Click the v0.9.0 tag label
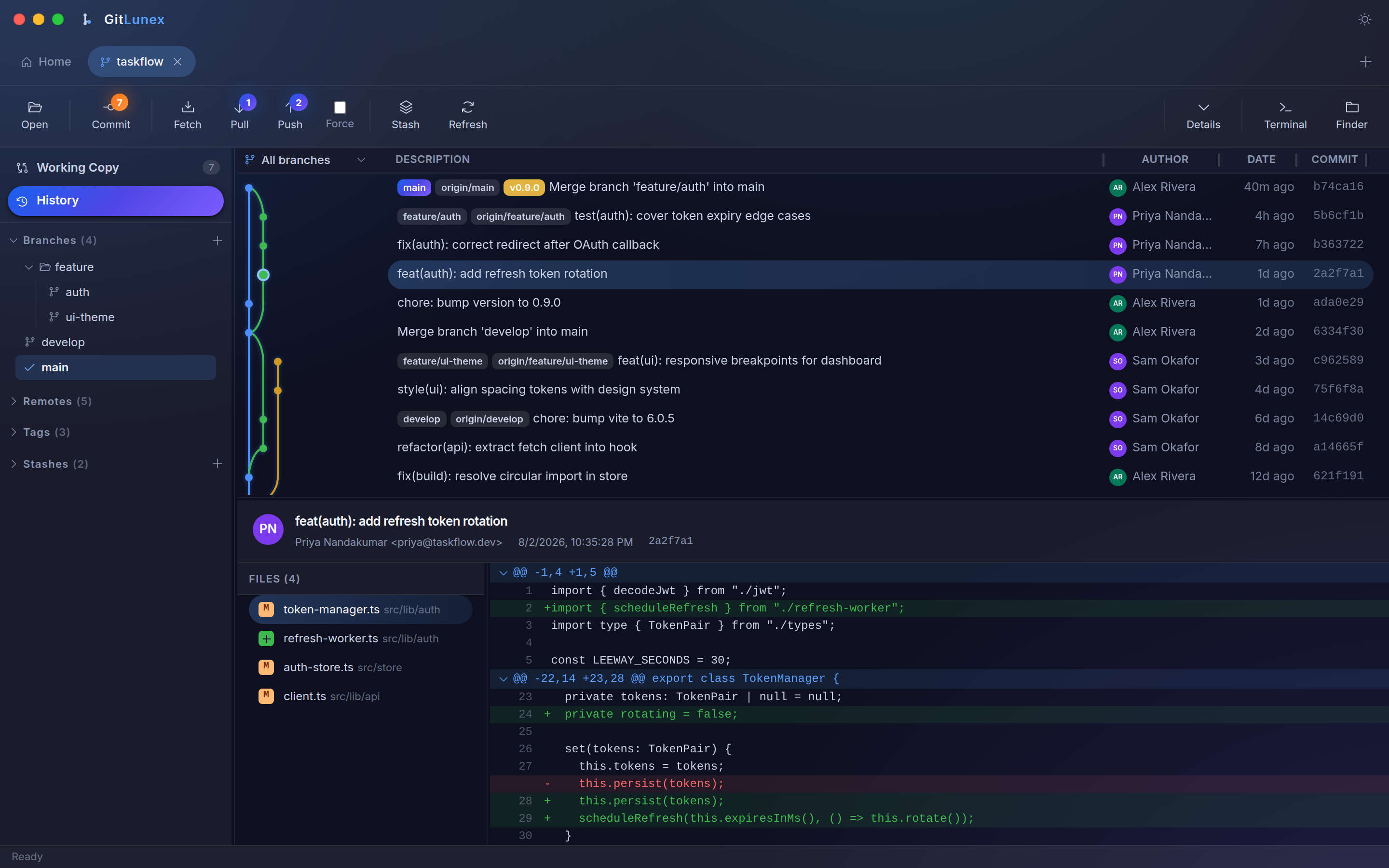This screenshot has height=868, width=1389. coord(524,188)
